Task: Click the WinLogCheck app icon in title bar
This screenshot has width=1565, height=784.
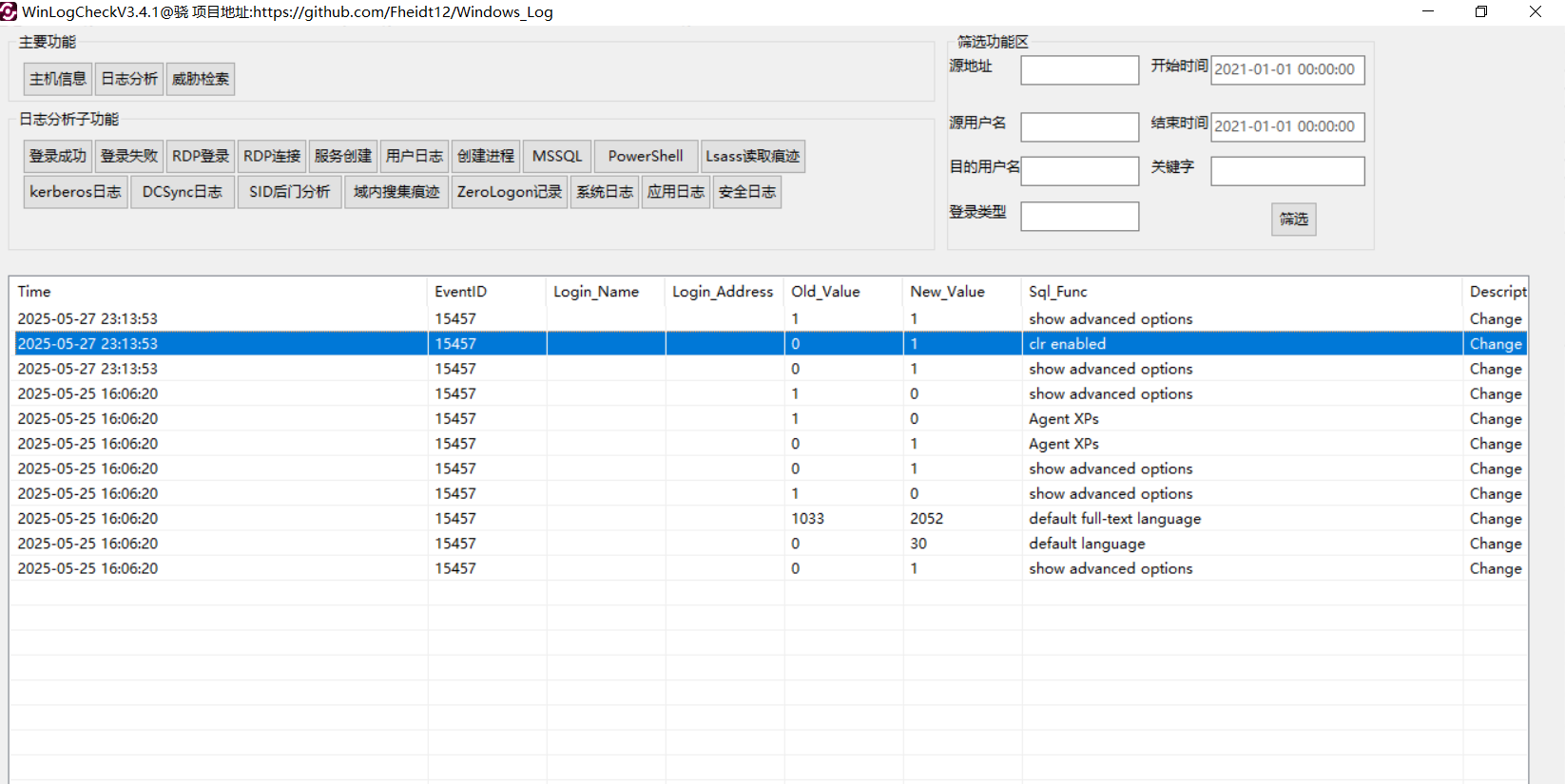Action: pos(9,11)
